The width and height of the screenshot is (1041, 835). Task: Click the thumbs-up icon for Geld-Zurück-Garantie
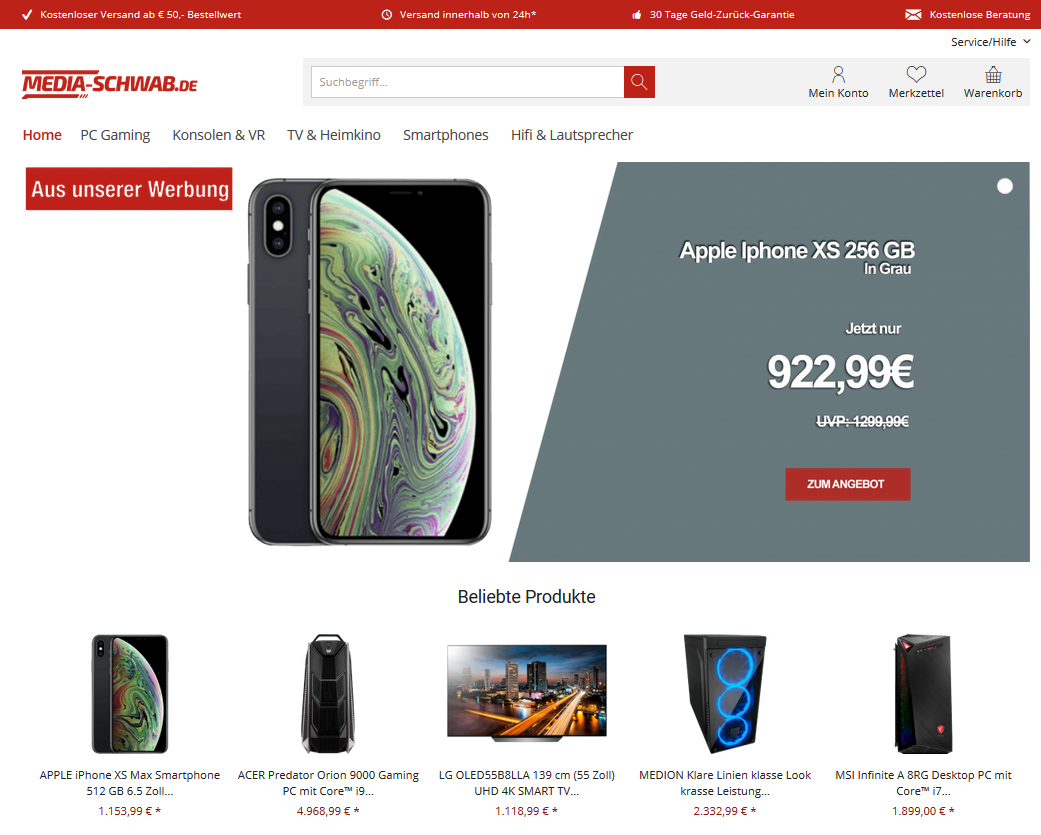click(x=636, y=15)
